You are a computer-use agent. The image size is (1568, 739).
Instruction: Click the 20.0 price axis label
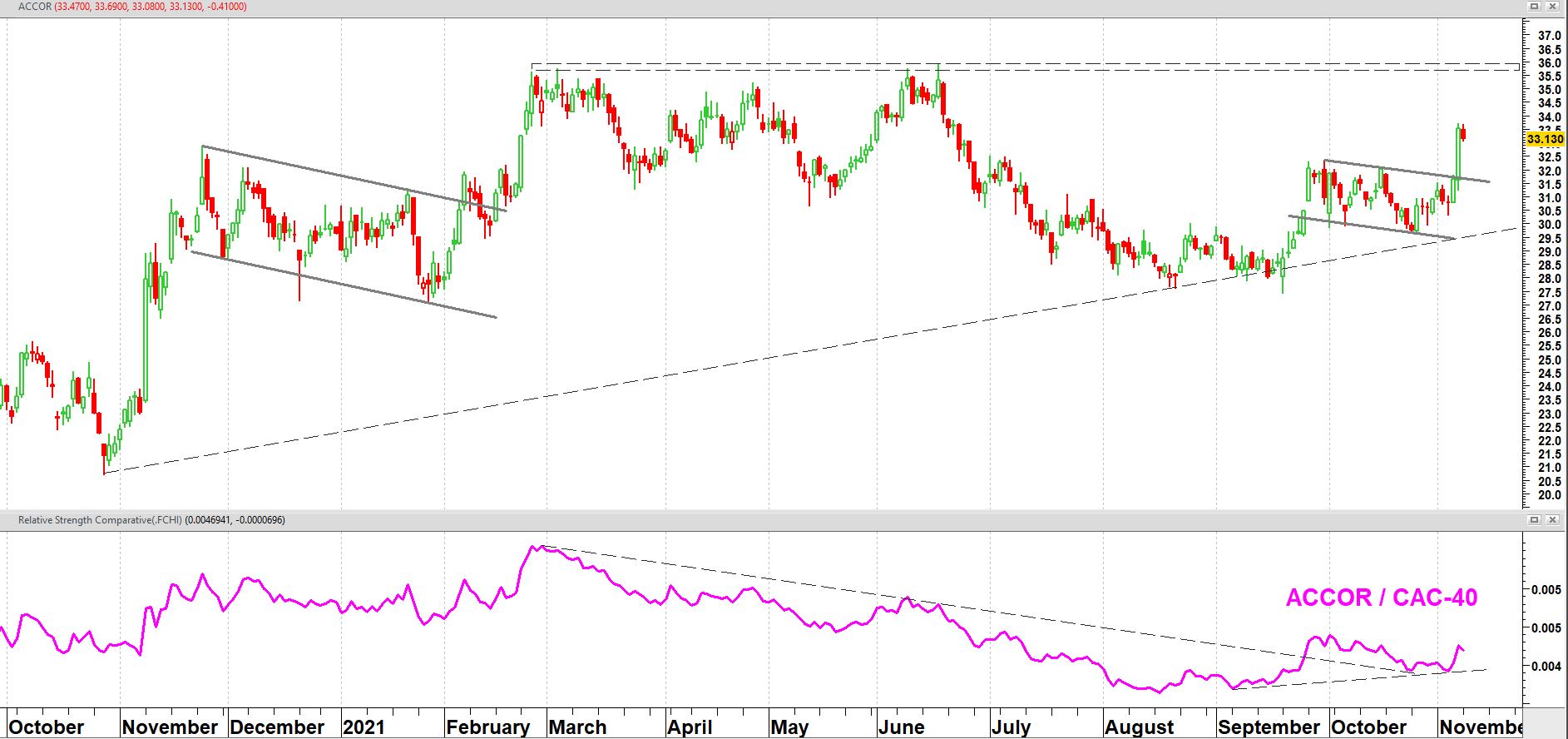click(1549, 495)
